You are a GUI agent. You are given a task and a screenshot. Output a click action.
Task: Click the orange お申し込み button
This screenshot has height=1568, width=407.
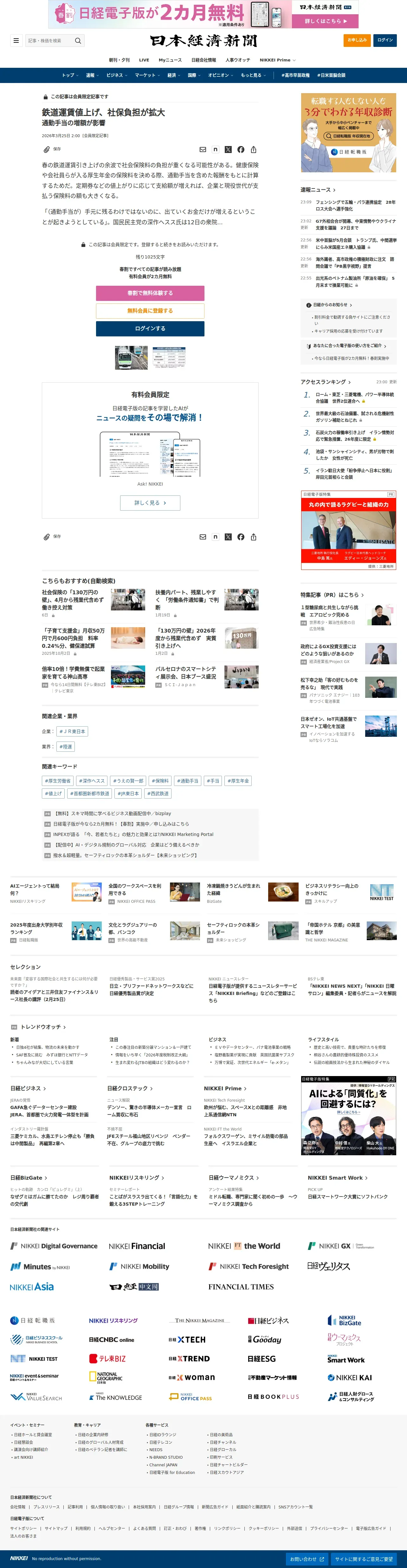[x=357, y=40]
